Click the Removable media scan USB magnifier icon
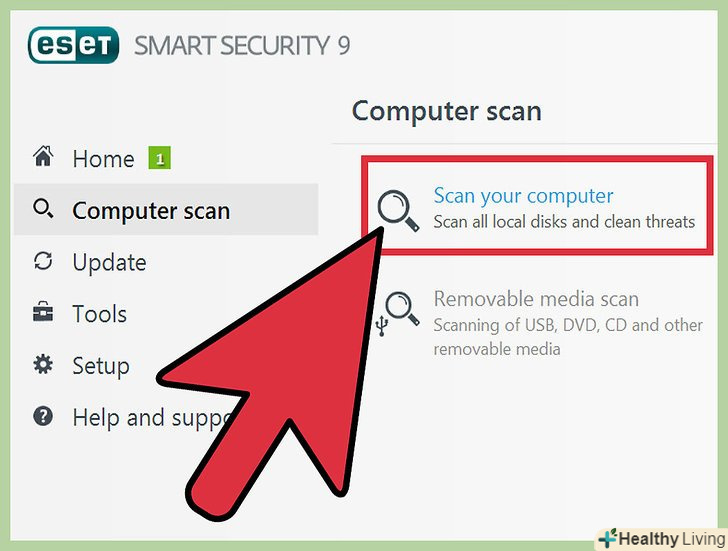728x551 pixels. pos(398,313)
